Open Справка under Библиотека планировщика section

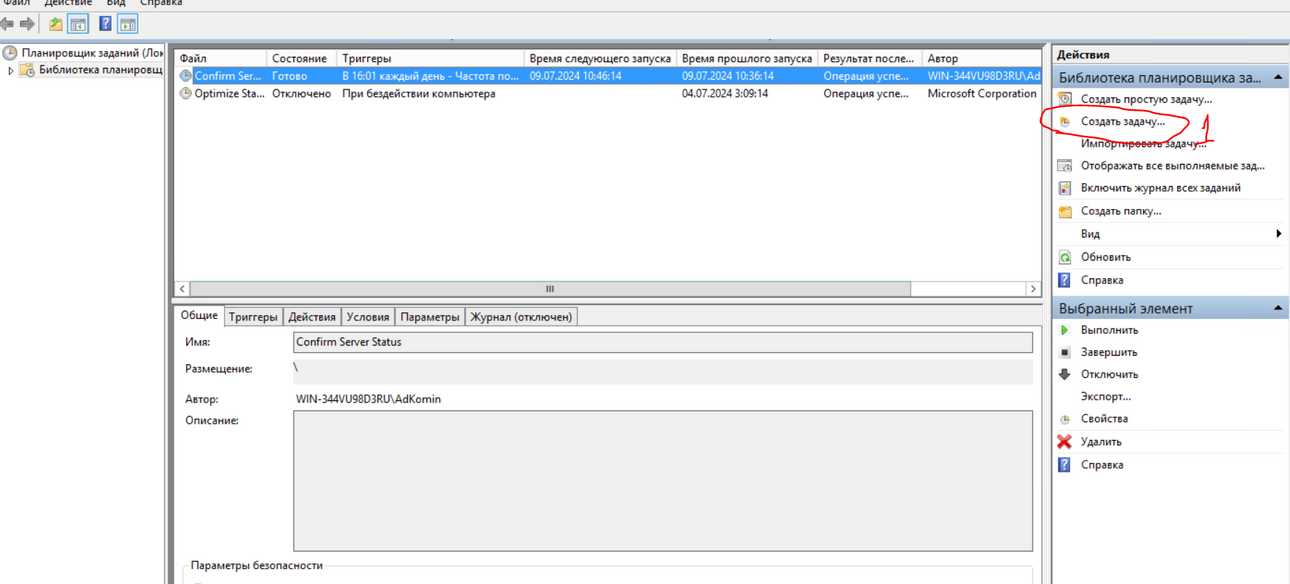[1102, 280]
